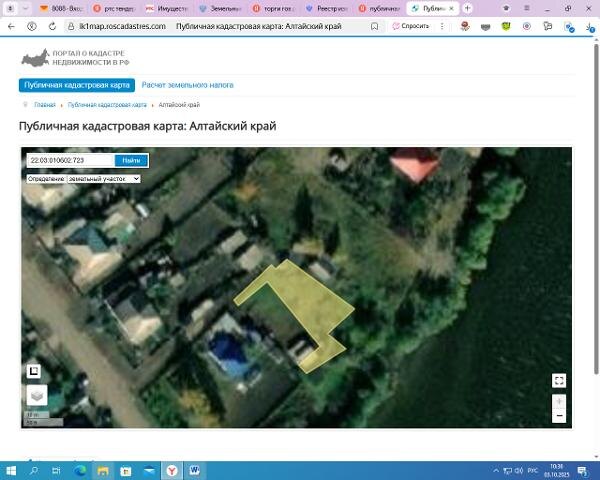Go to 'Главная' breadcrumb link
Screen dimensions: 600x480
[45, 104]
